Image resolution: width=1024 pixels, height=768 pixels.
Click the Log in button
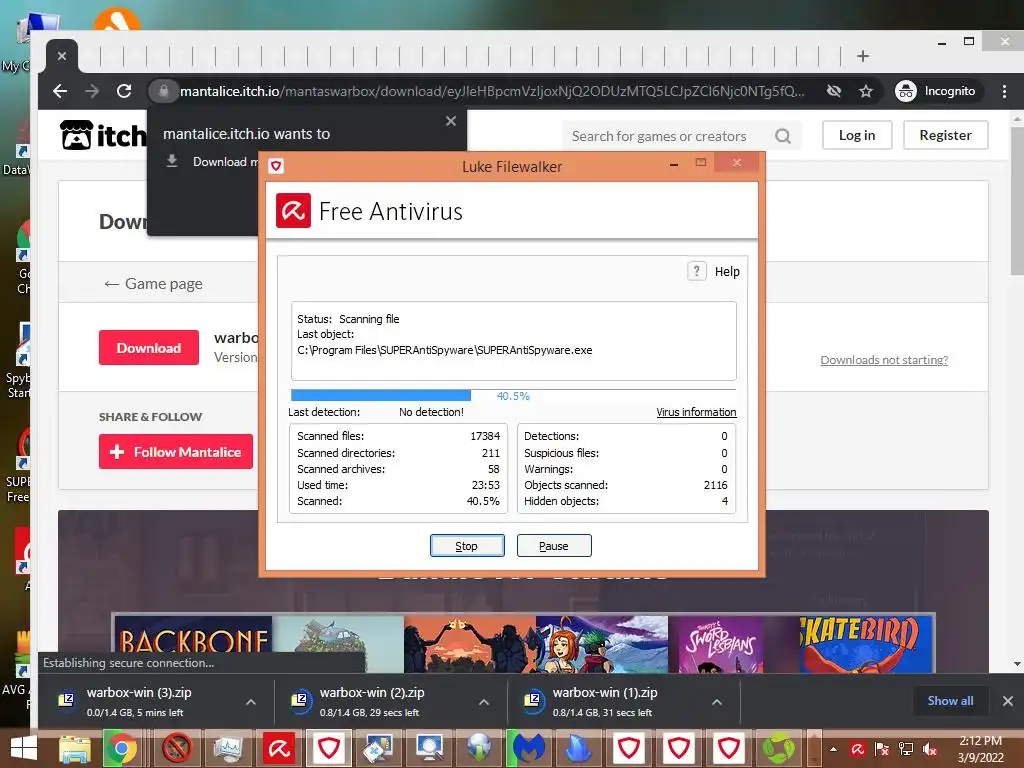tap(857, 135)
